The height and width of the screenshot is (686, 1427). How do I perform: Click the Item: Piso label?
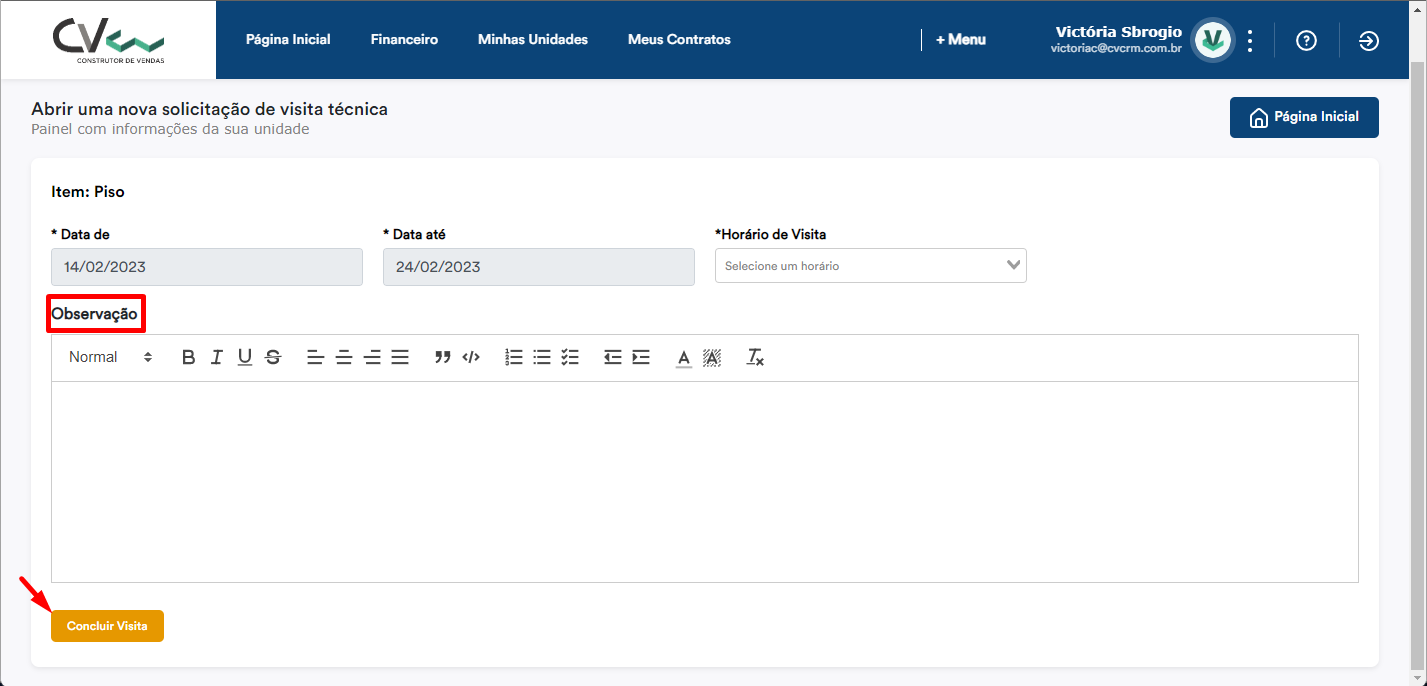88,192
